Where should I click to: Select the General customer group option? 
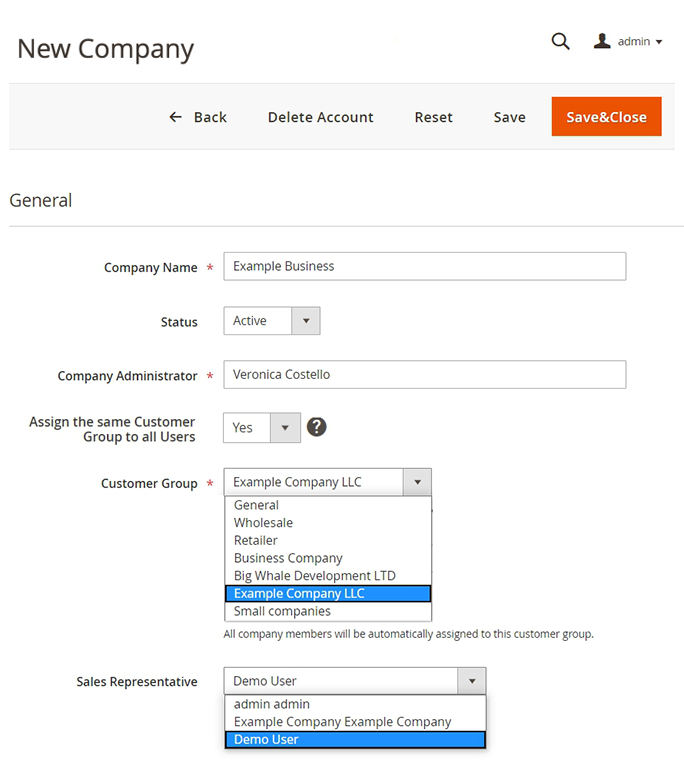pyautogui.click(x=256, y=505)
